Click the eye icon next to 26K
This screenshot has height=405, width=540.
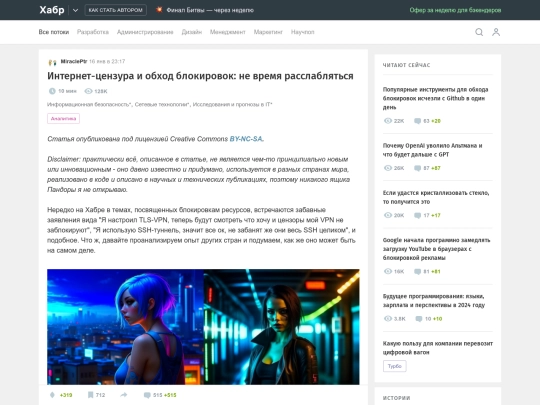[x=388, y=168]
